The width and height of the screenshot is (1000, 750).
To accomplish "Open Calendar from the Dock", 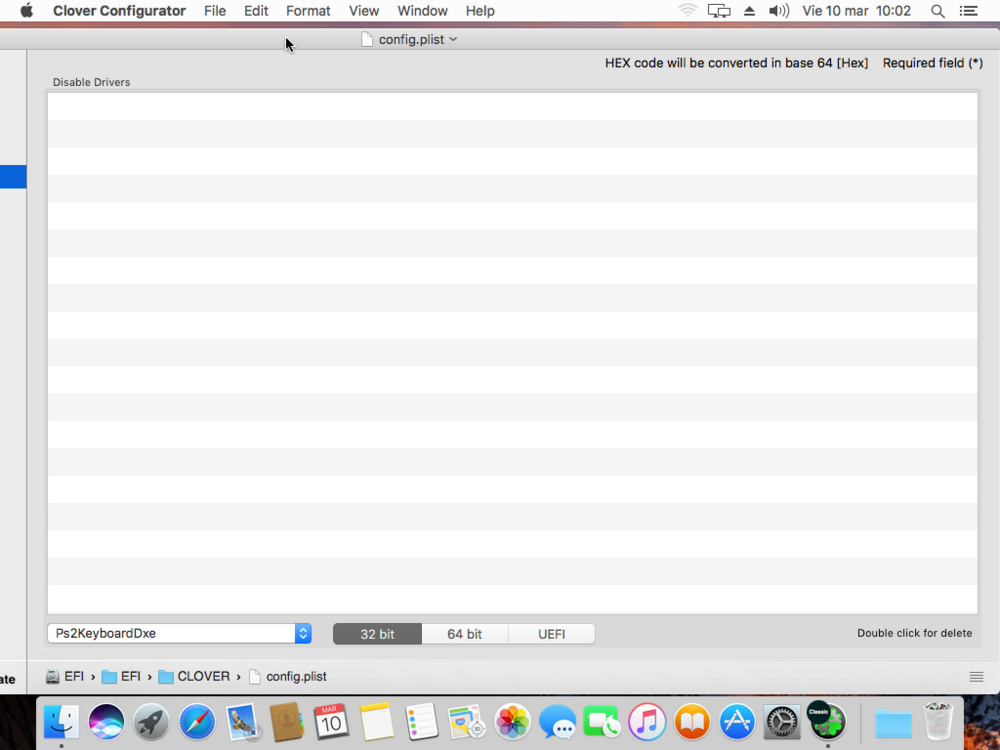I will pos(331,721).
